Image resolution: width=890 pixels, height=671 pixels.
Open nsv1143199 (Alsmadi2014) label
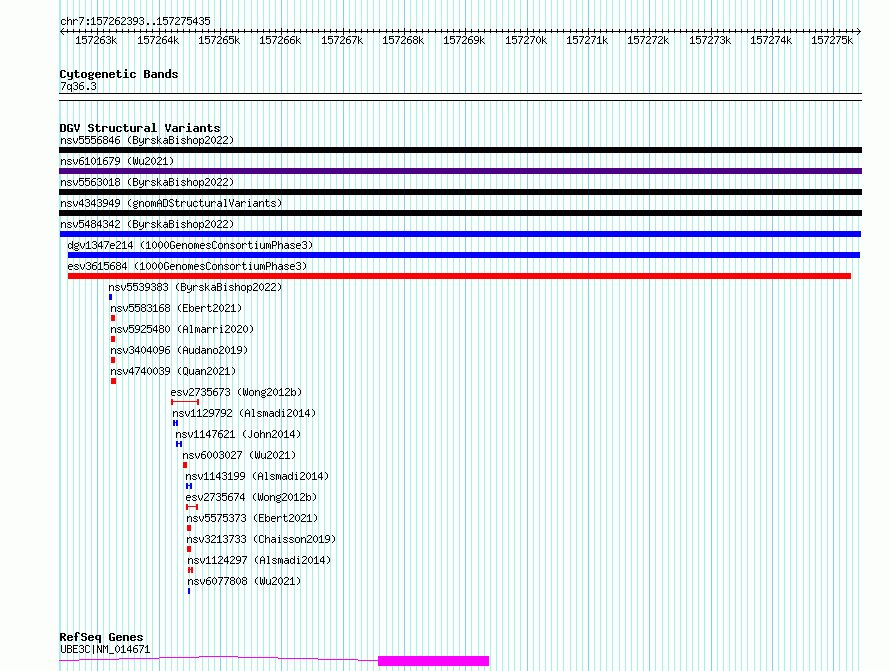(257, 476)
